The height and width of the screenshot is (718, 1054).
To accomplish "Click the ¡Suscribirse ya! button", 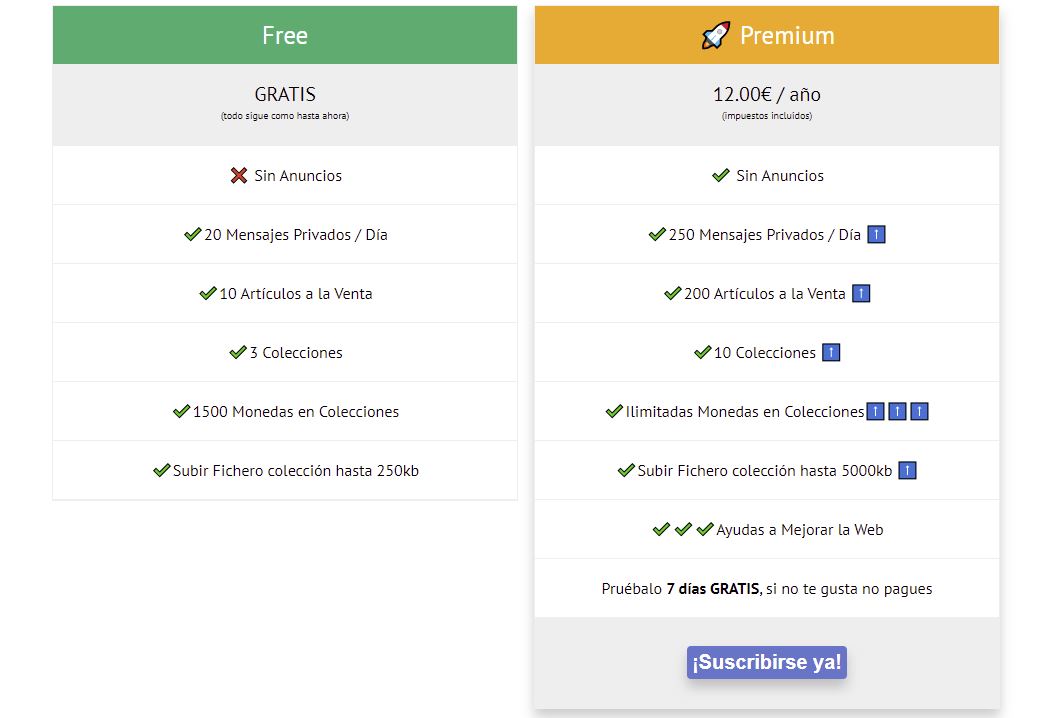I will pyautogui.click(x=766, y=662).
